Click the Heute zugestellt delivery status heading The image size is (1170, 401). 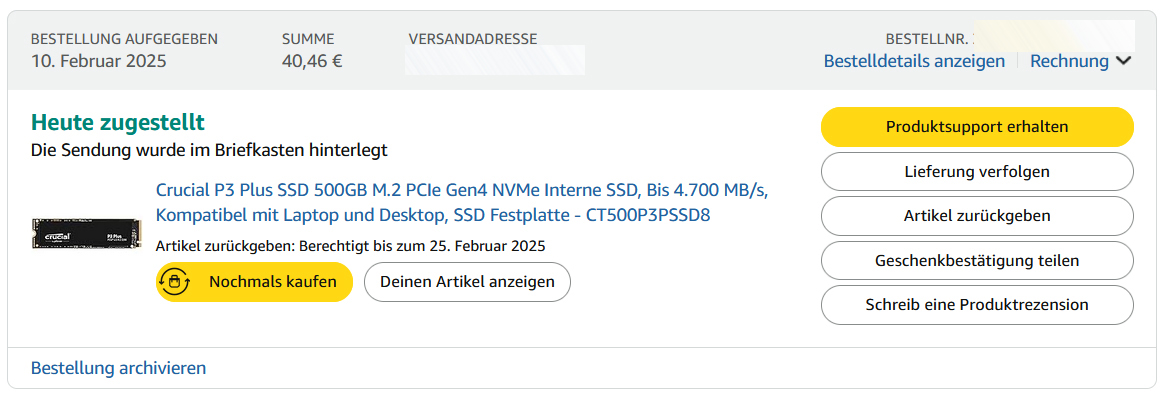(118, 122)
